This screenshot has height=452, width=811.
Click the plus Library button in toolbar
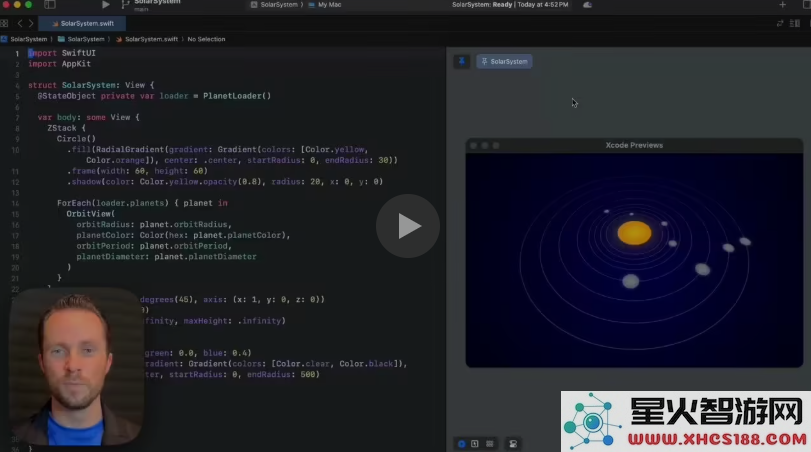[782, 5]
